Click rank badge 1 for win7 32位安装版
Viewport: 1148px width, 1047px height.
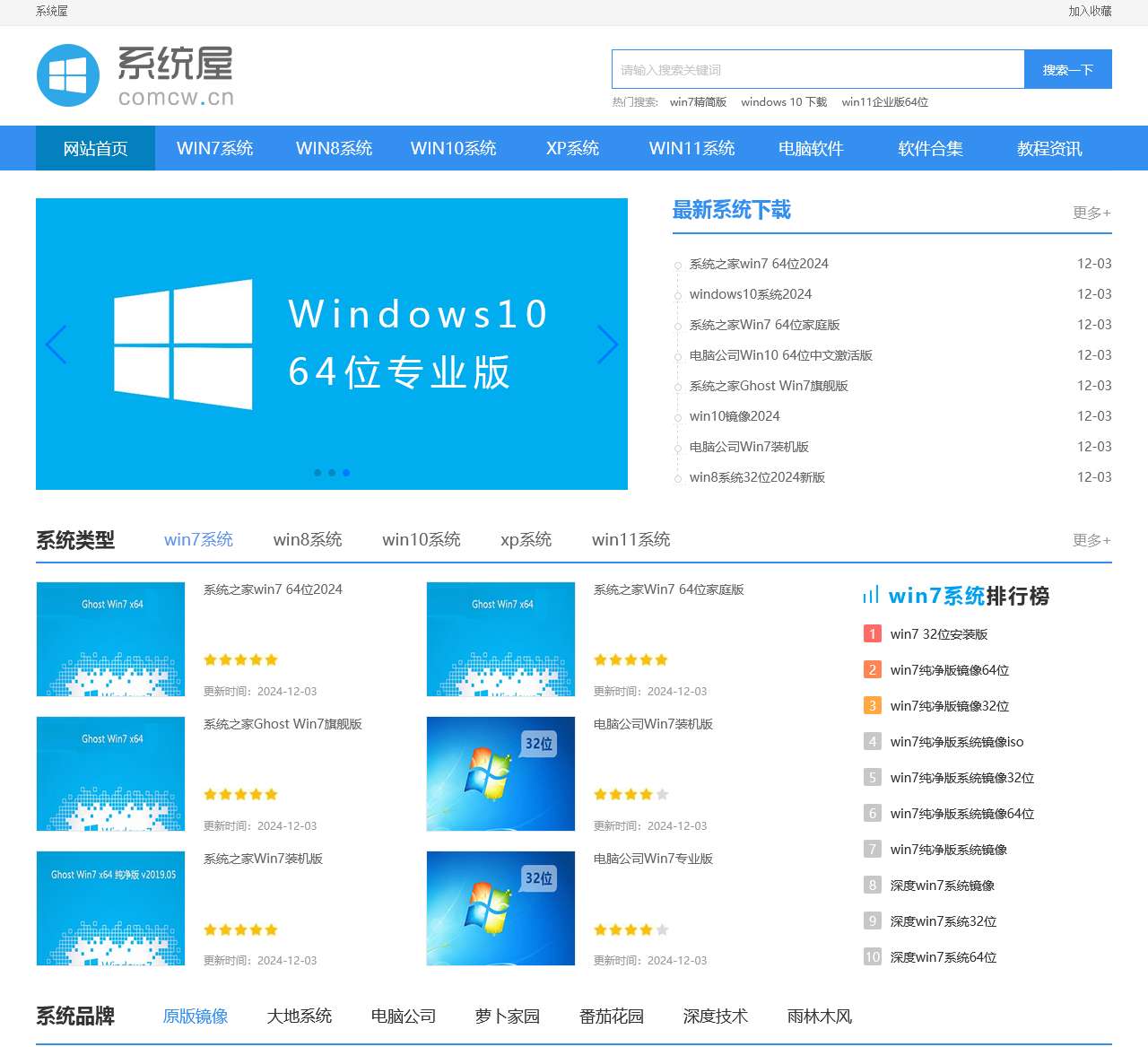point(872,634)
